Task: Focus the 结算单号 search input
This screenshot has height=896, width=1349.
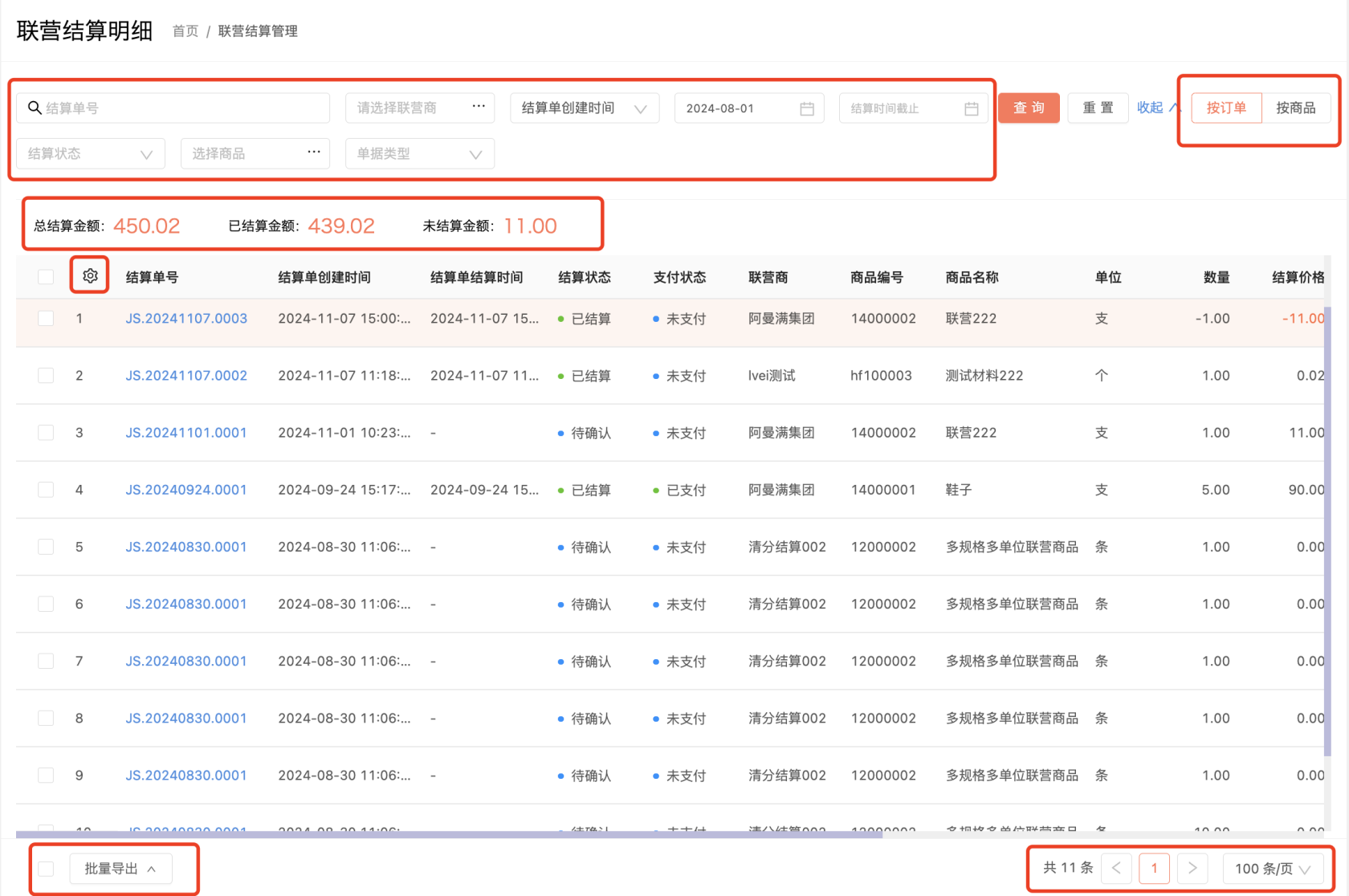Action: (173, 108)
